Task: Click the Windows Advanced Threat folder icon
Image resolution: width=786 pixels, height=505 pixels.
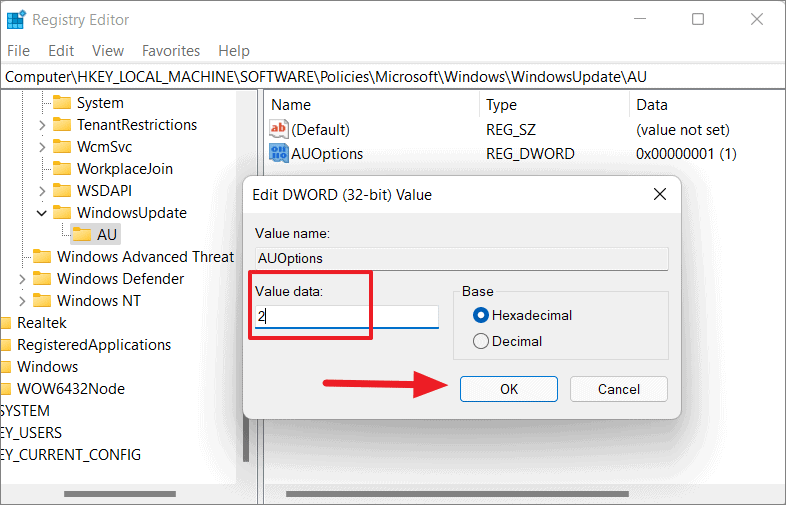Action: tap(42, 256)
